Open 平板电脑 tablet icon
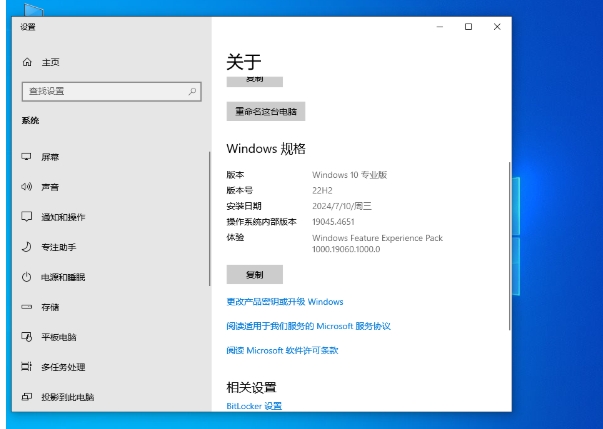 [27, 337]
